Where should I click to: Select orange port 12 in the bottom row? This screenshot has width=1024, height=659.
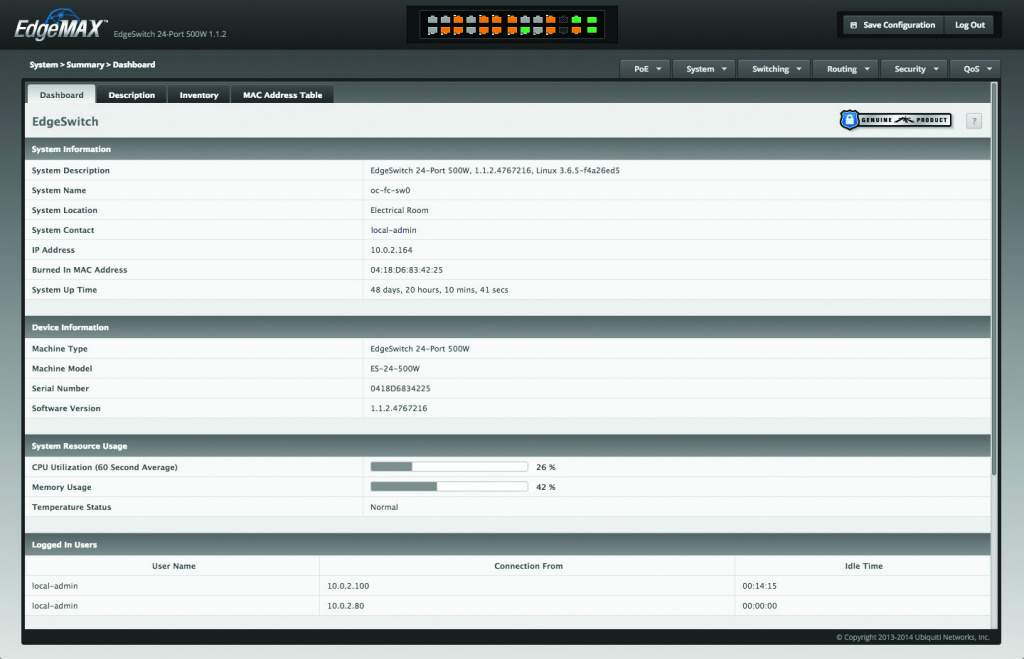[497, 30]
